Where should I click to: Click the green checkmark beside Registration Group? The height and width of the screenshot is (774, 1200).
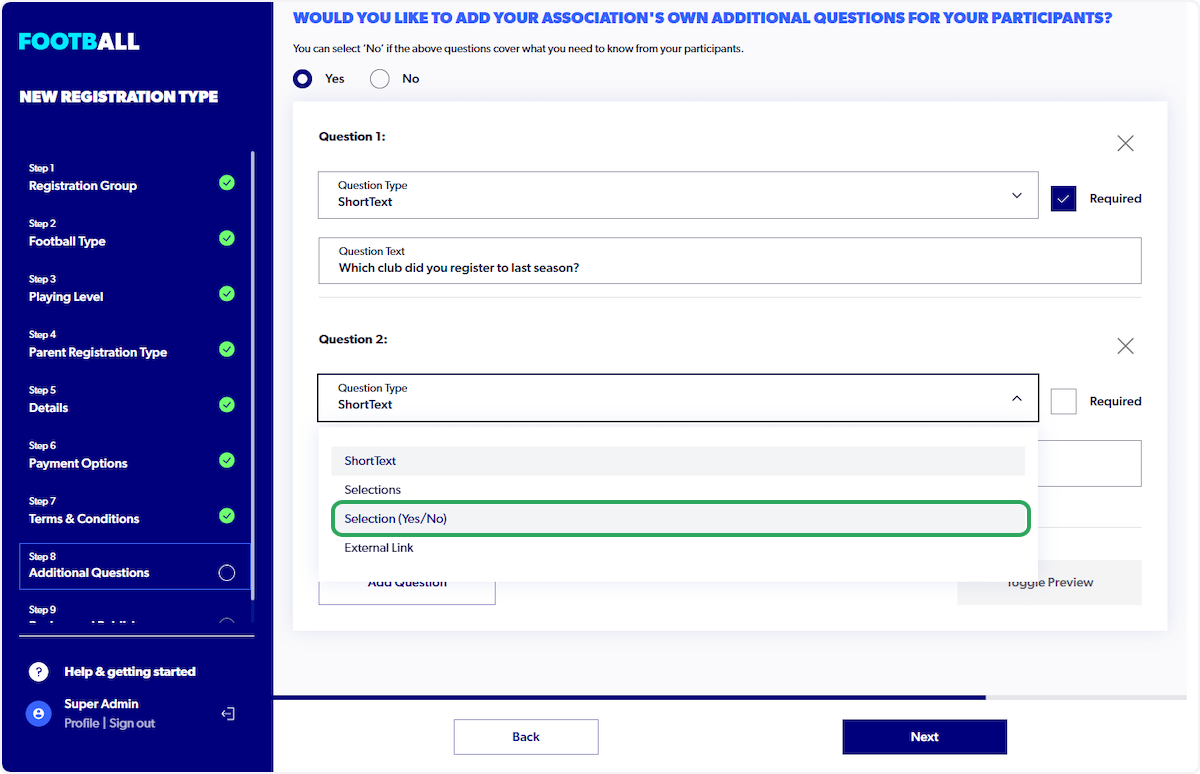(227, 183)
